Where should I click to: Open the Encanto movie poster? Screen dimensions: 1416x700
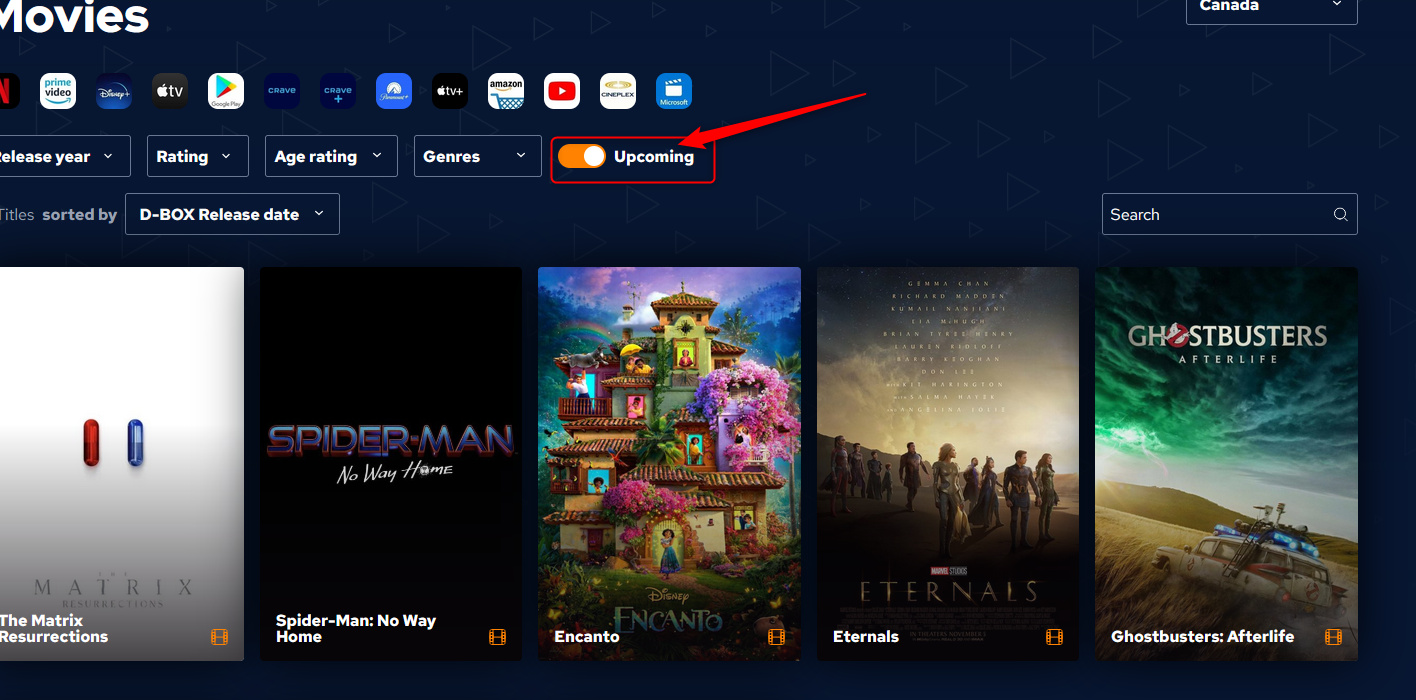pos(669,464)
